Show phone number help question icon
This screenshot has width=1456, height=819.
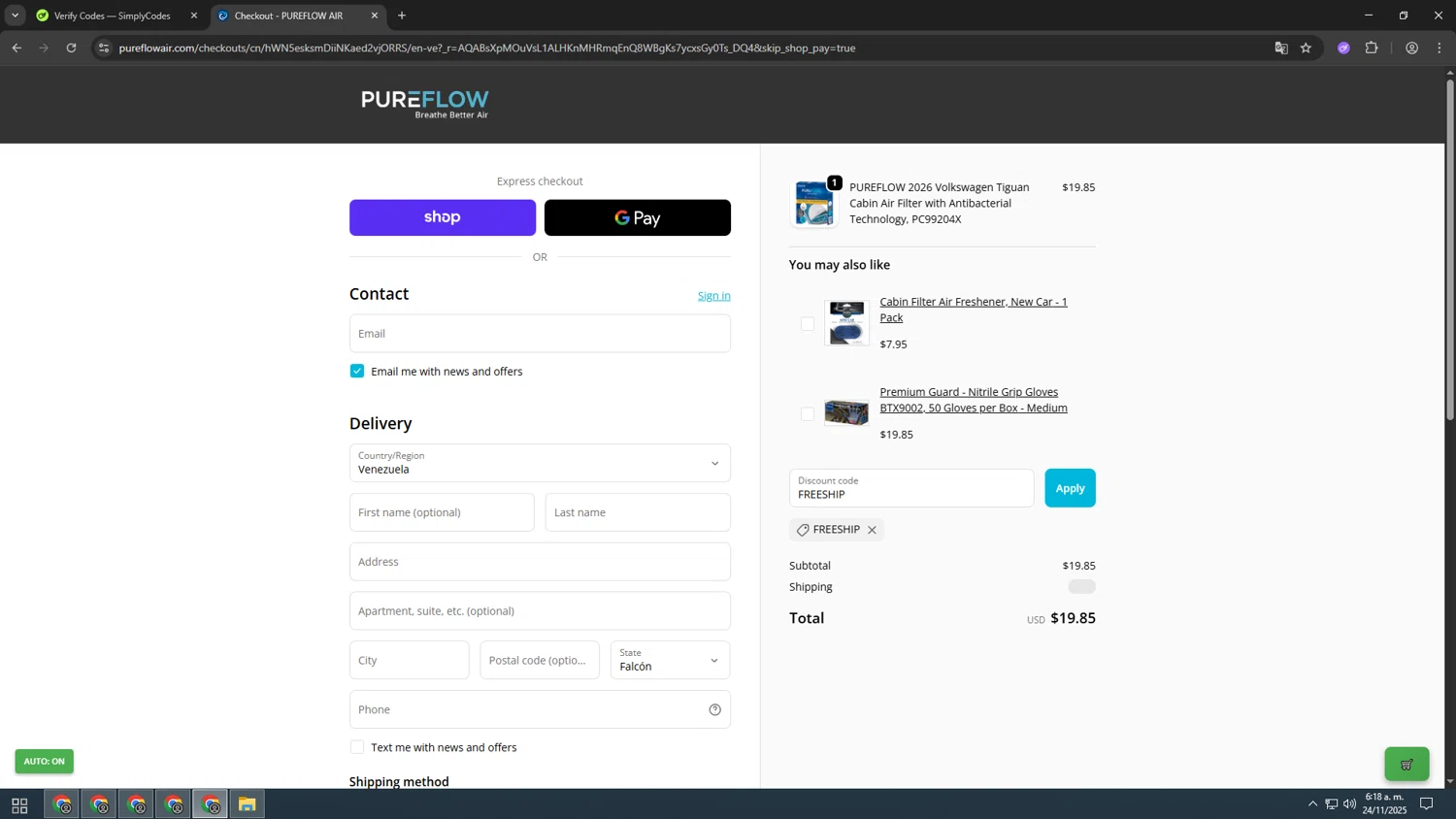[x=715, y=709]
